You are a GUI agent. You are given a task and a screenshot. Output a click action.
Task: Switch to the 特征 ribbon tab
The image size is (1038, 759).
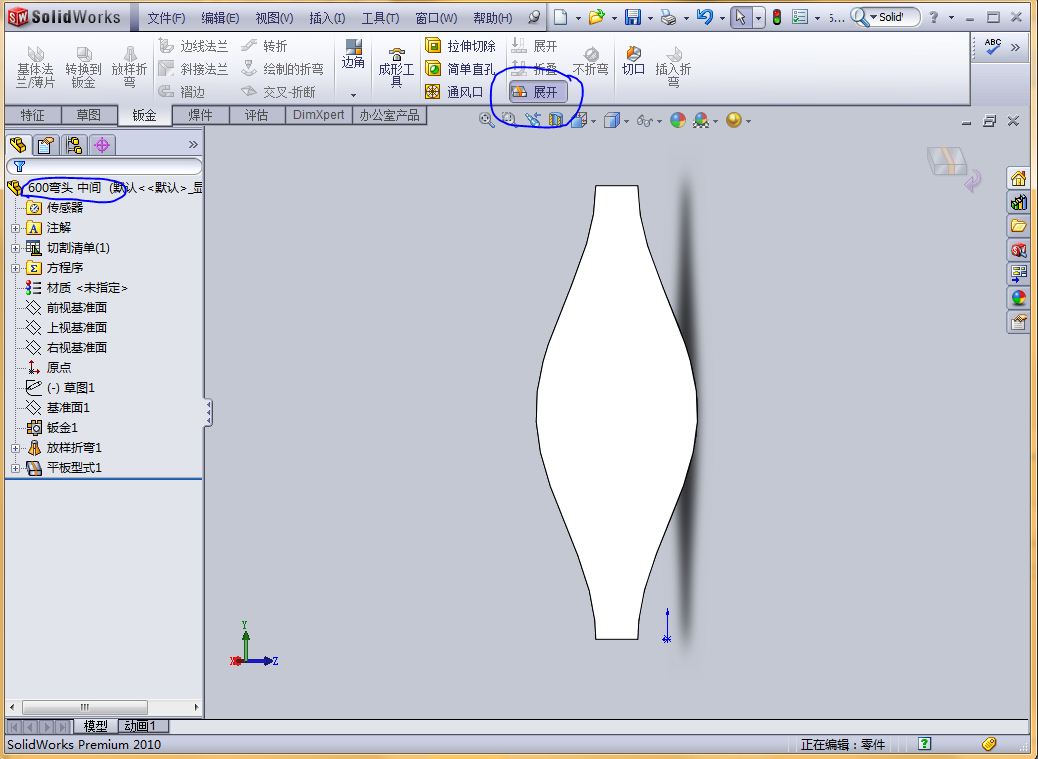(32, 115)
